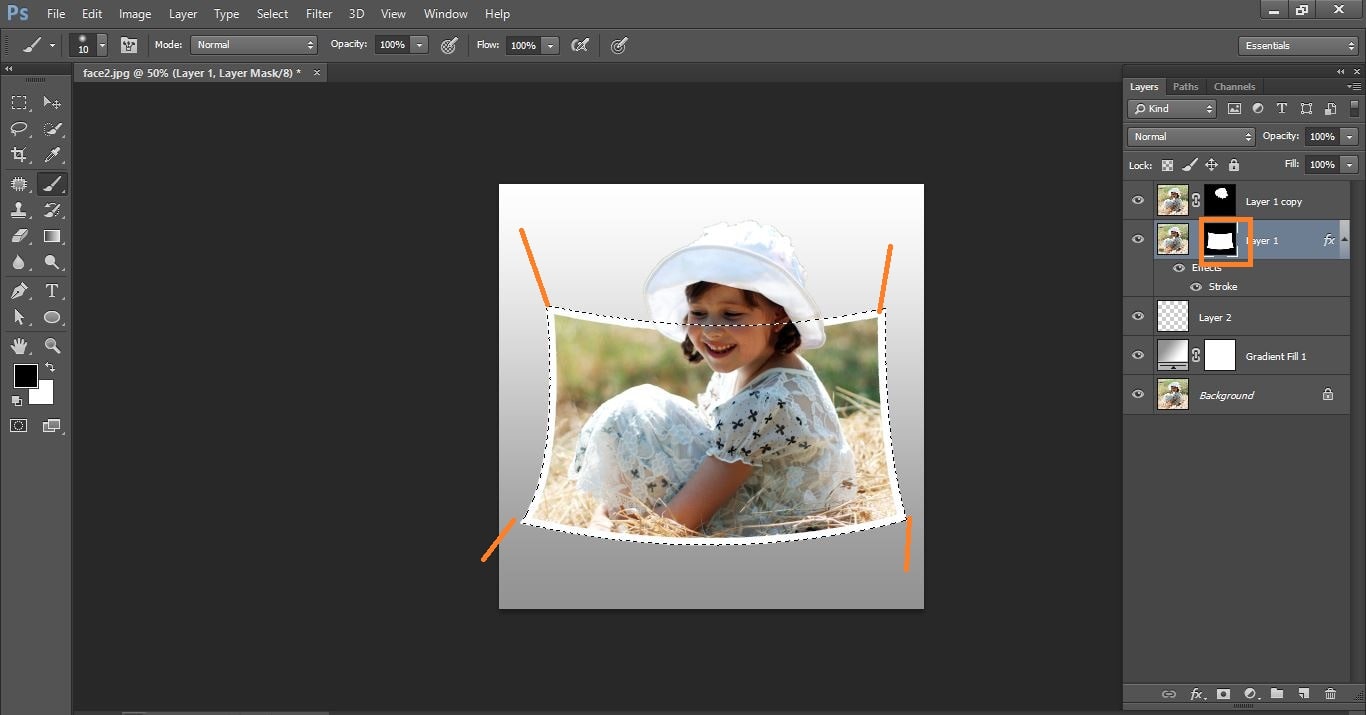Hide the Layer 1 copy layer
The image size is (1366, 715).
[x=1137, y=201]
